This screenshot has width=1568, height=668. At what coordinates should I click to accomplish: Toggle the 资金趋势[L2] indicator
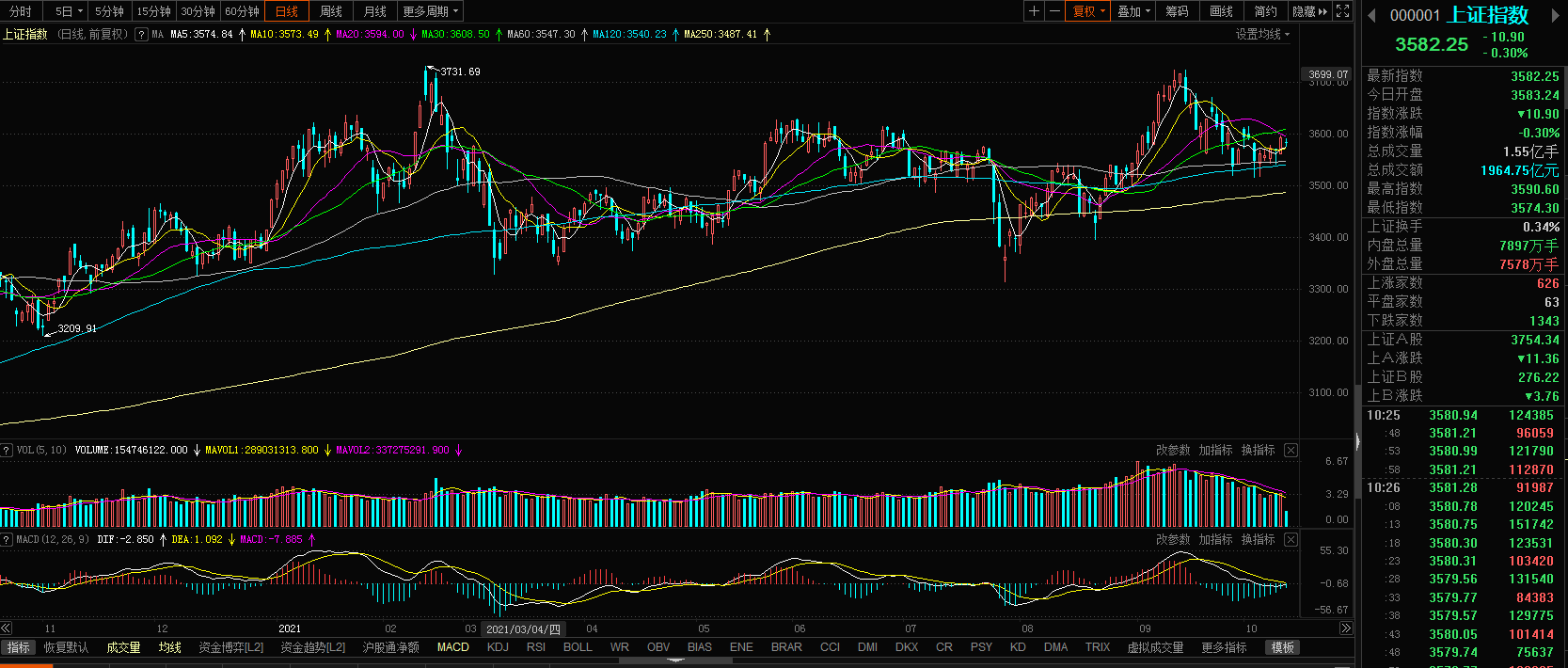(313, 647)
